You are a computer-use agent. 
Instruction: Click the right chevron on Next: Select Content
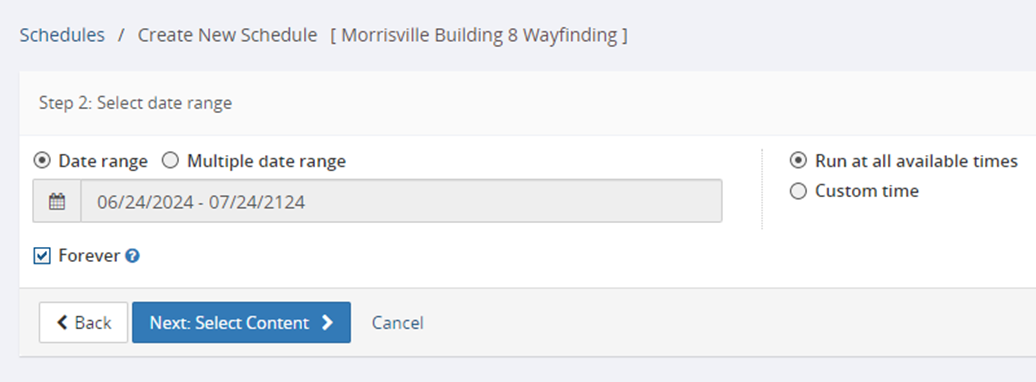point(327,323)
